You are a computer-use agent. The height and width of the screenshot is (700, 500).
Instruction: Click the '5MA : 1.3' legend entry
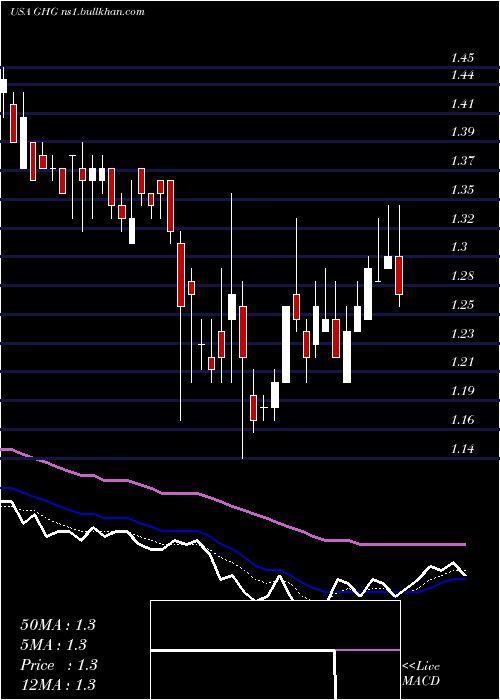(x=54, y=645)
